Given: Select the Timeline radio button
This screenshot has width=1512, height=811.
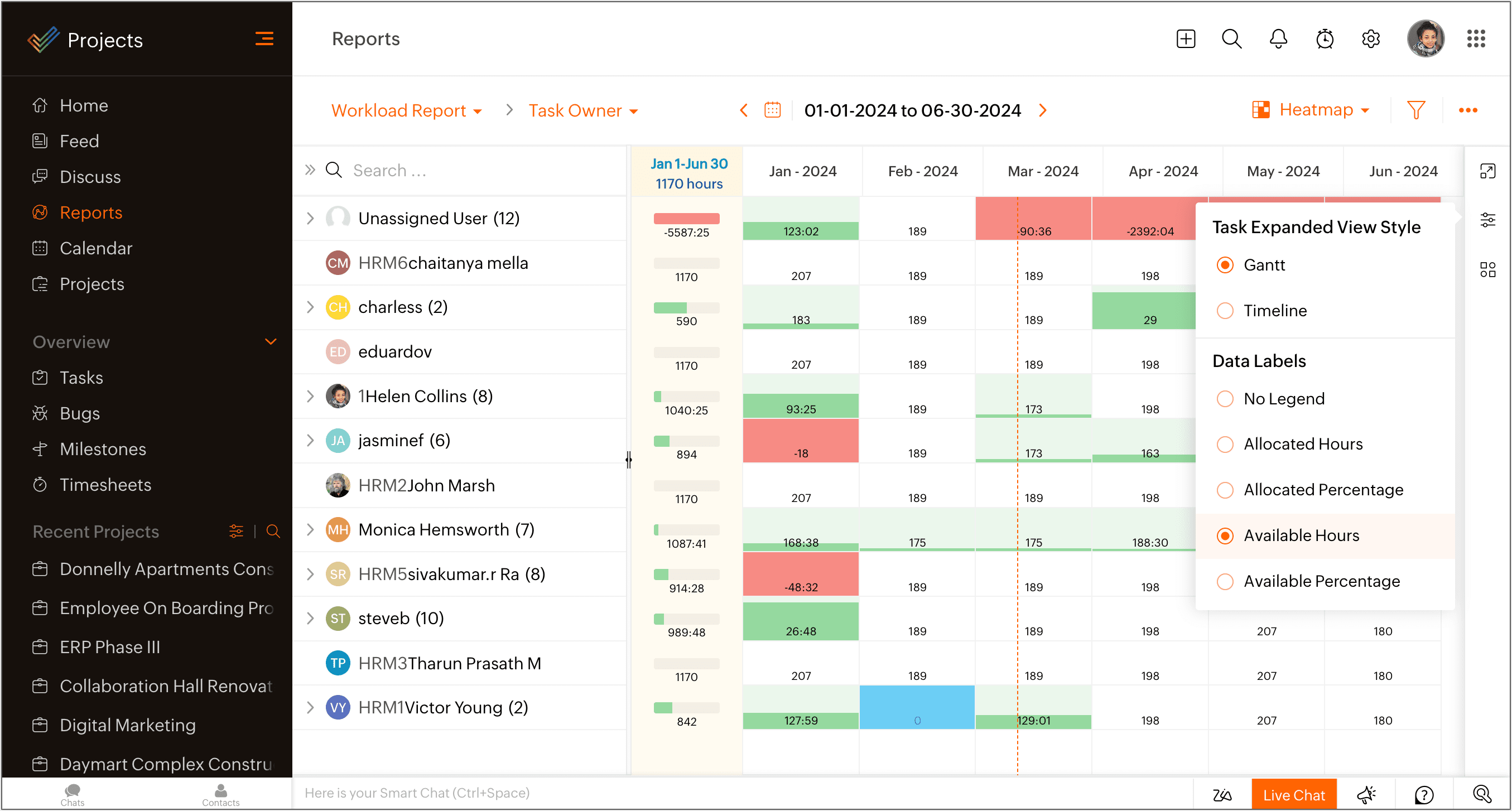Looking at the screenshot, I should 1225,311.
